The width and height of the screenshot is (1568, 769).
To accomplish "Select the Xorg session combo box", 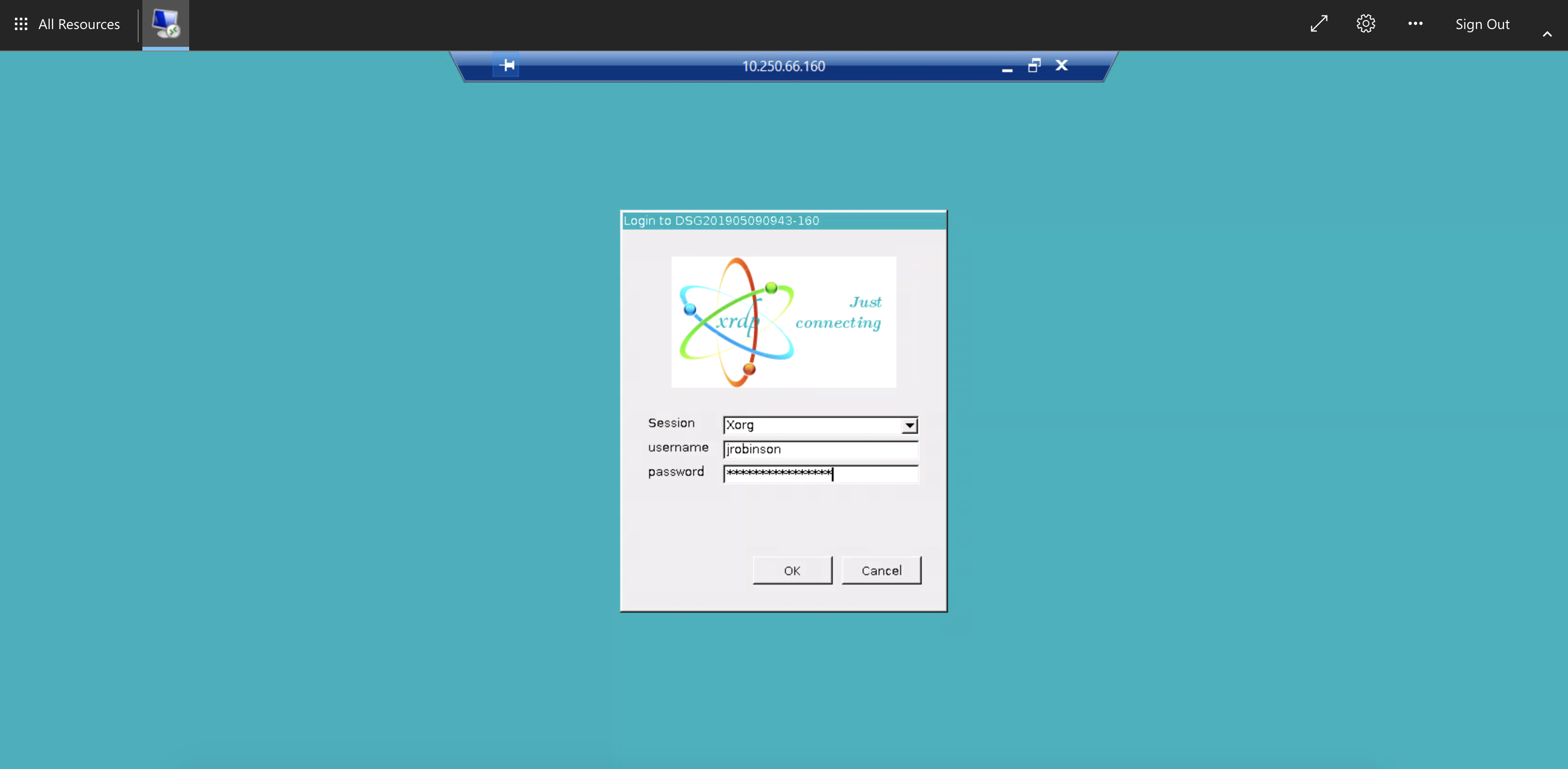I will point(820,425).
